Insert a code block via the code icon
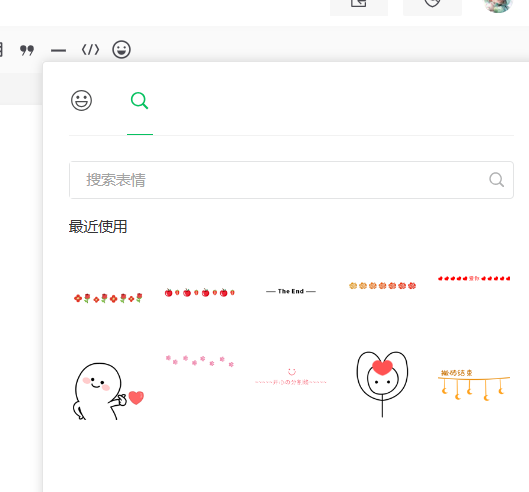This screenshot has height=492, width=529. 90,50
